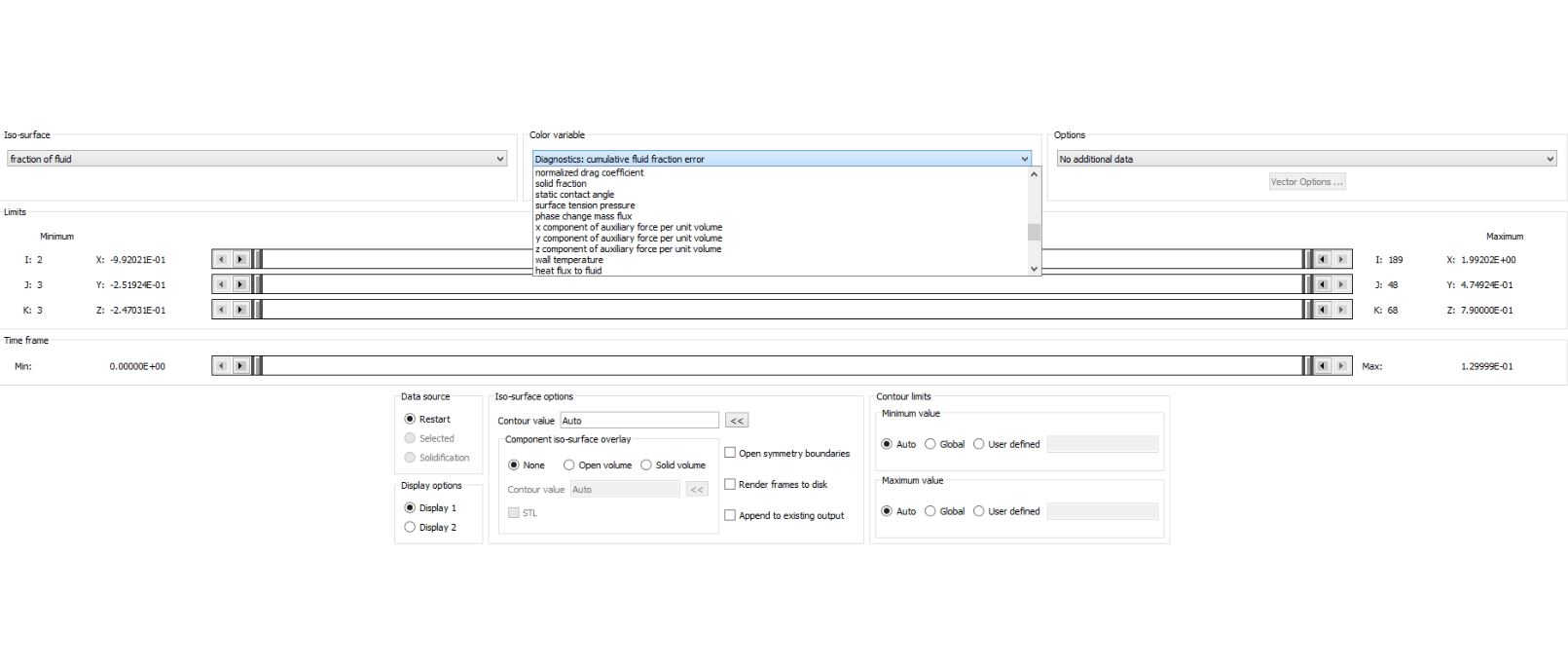Collapse the Color variable dropdown
The image size is (1568, 668).
click(x=782, y=159)
